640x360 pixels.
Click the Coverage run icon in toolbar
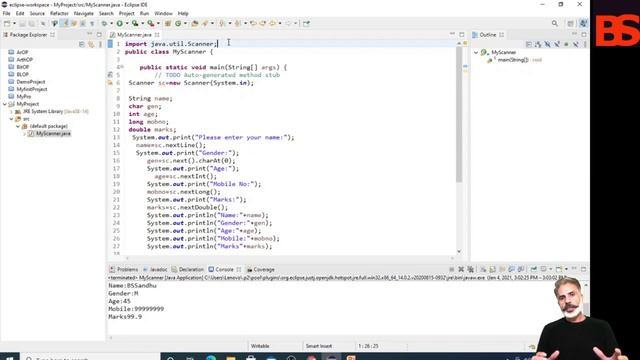(135, 23)
